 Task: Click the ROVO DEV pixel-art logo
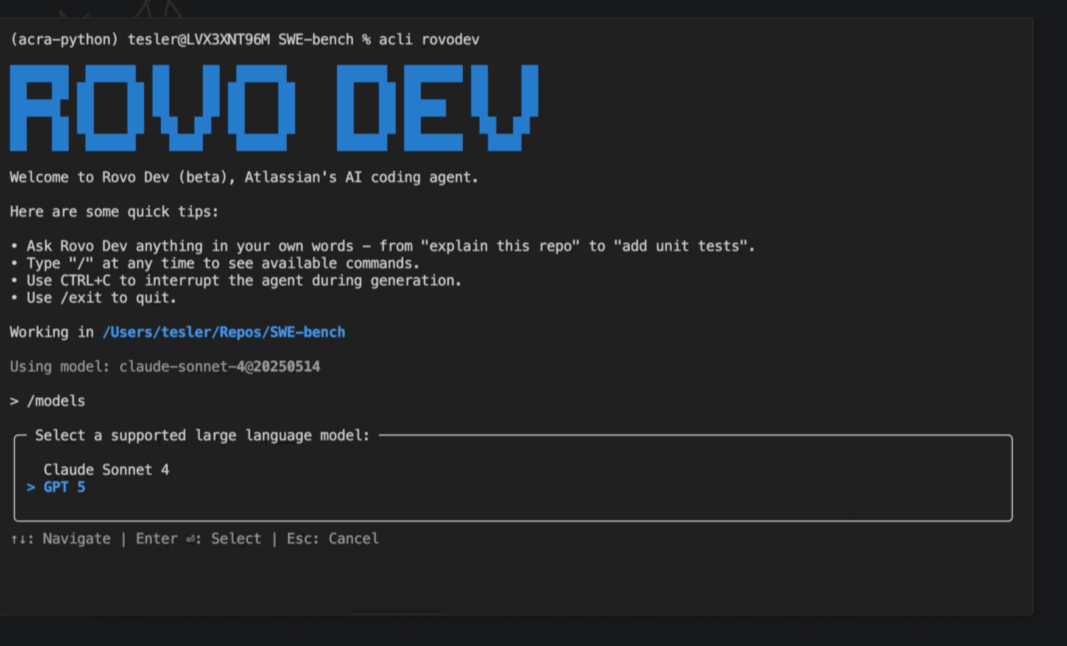[273, 108]
